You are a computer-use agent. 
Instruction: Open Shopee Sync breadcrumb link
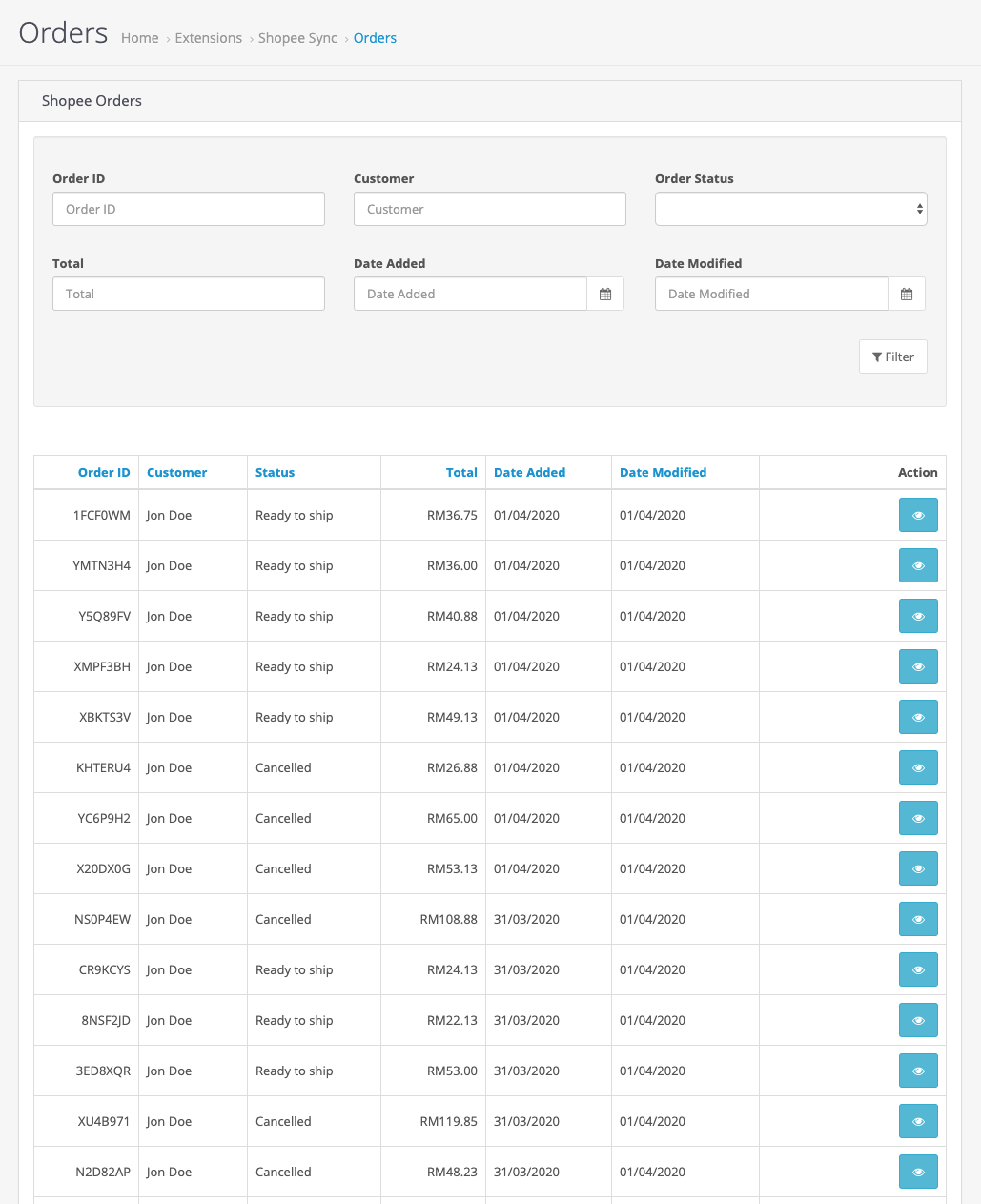pyautogui.click(x=297, y=38)
